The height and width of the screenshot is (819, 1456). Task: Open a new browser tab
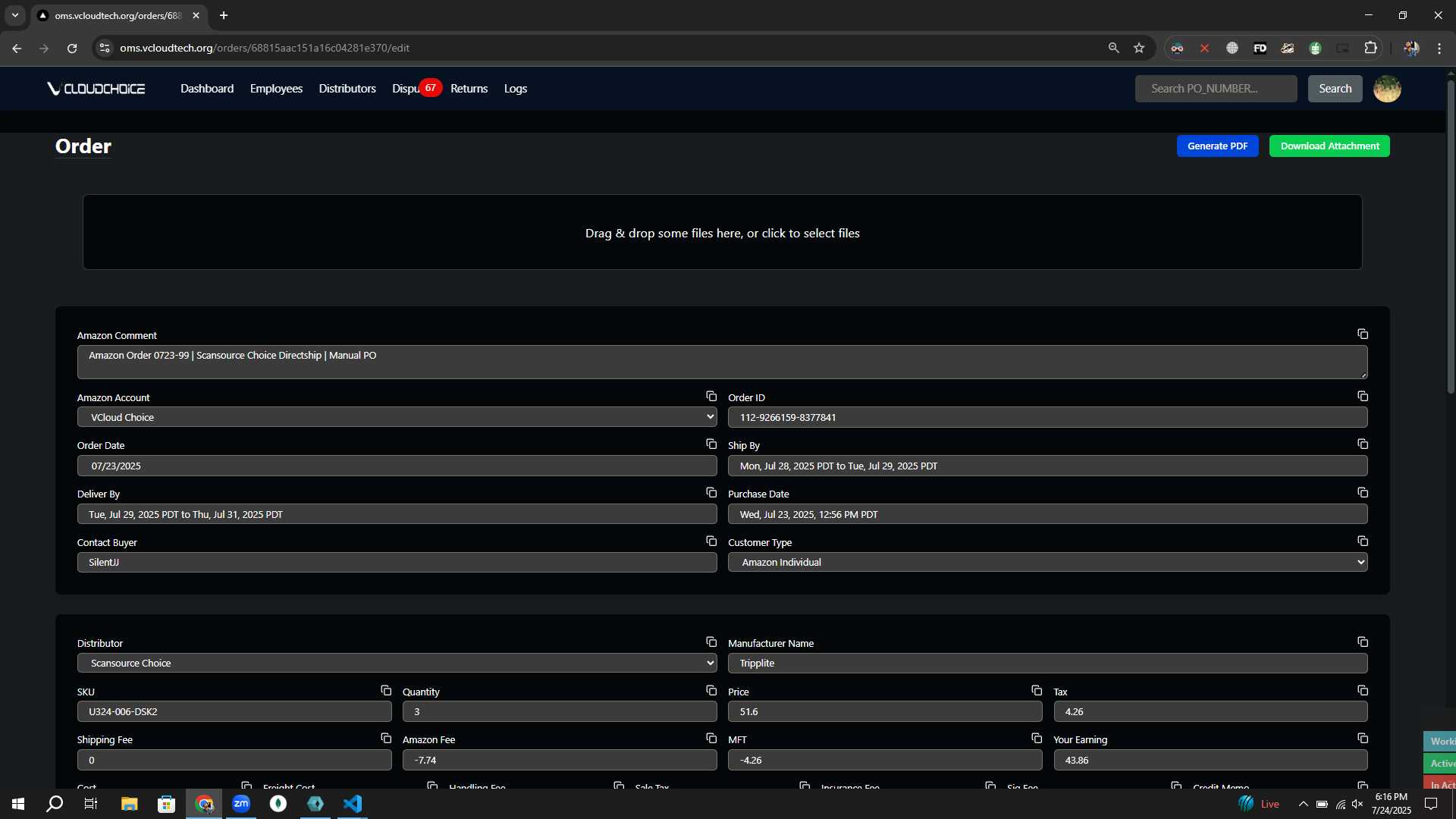point(224,15)
